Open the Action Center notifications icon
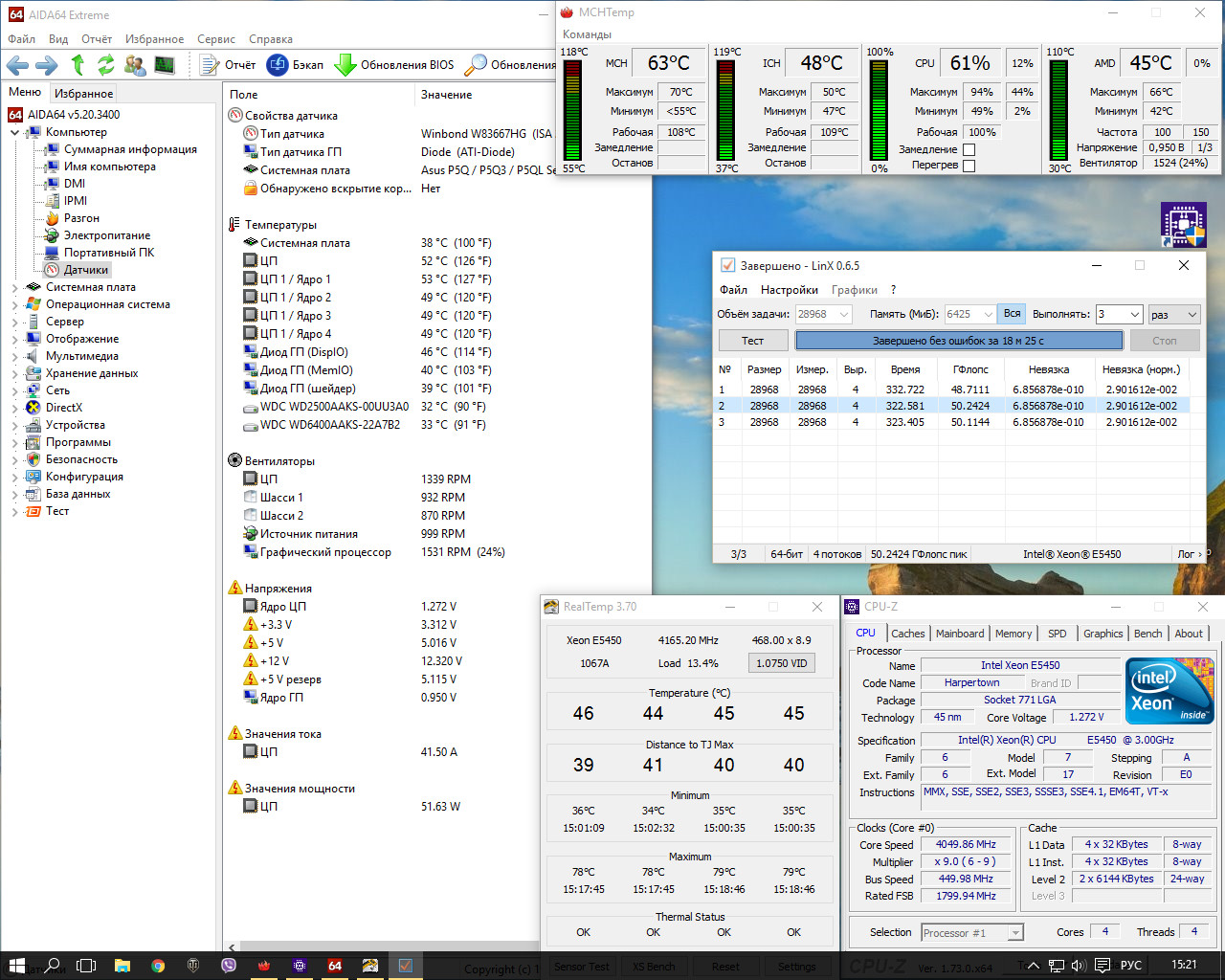Viewport: 1225px width, 980px height. [1102, 965]
